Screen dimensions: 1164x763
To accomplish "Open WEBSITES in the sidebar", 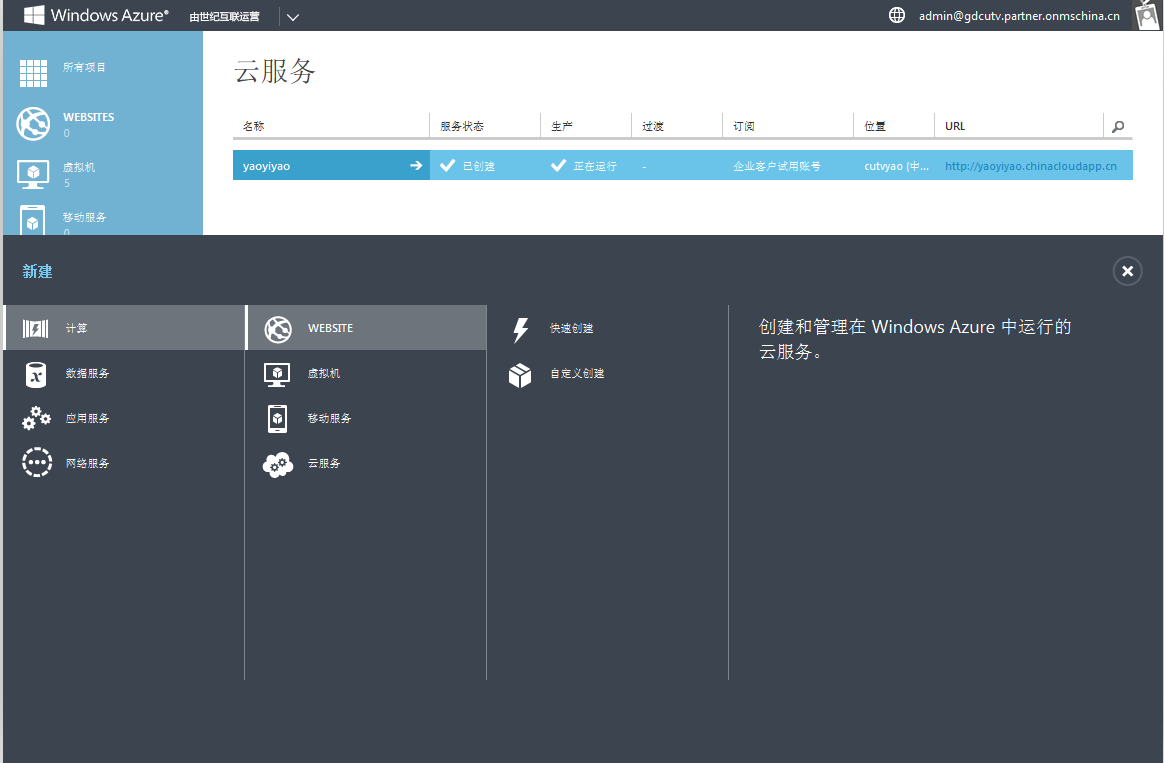I will click(x=88, y=117).
